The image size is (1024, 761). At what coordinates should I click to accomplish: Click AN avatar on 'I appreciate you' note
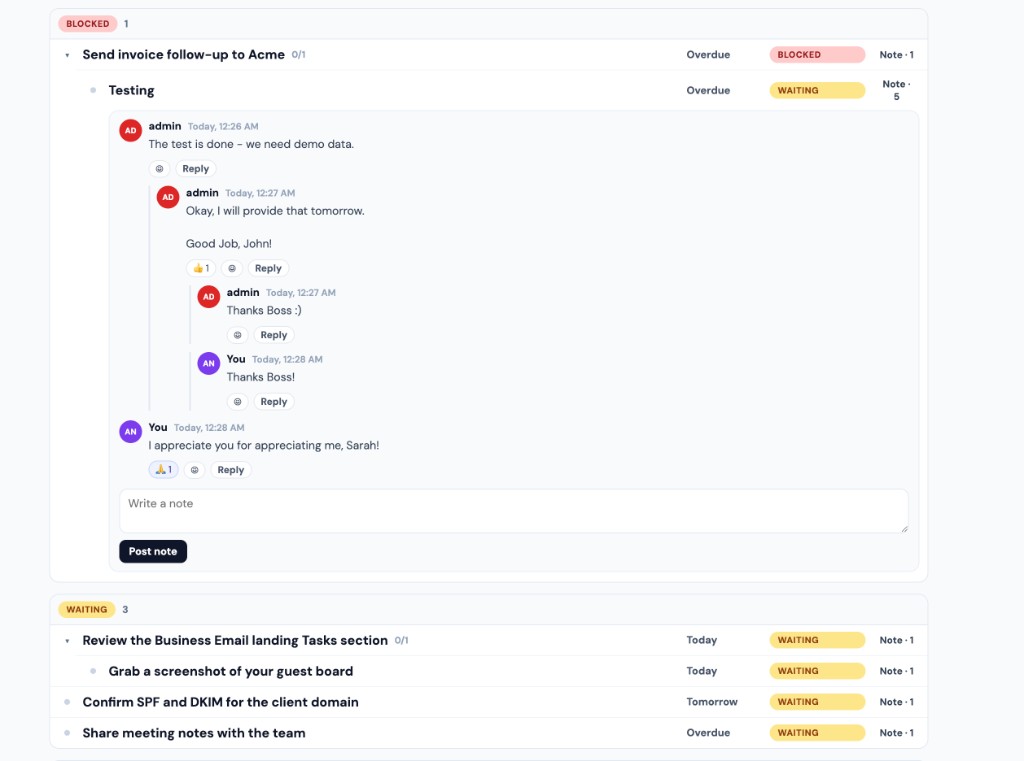pyautogui.click(x=131, y=431)
